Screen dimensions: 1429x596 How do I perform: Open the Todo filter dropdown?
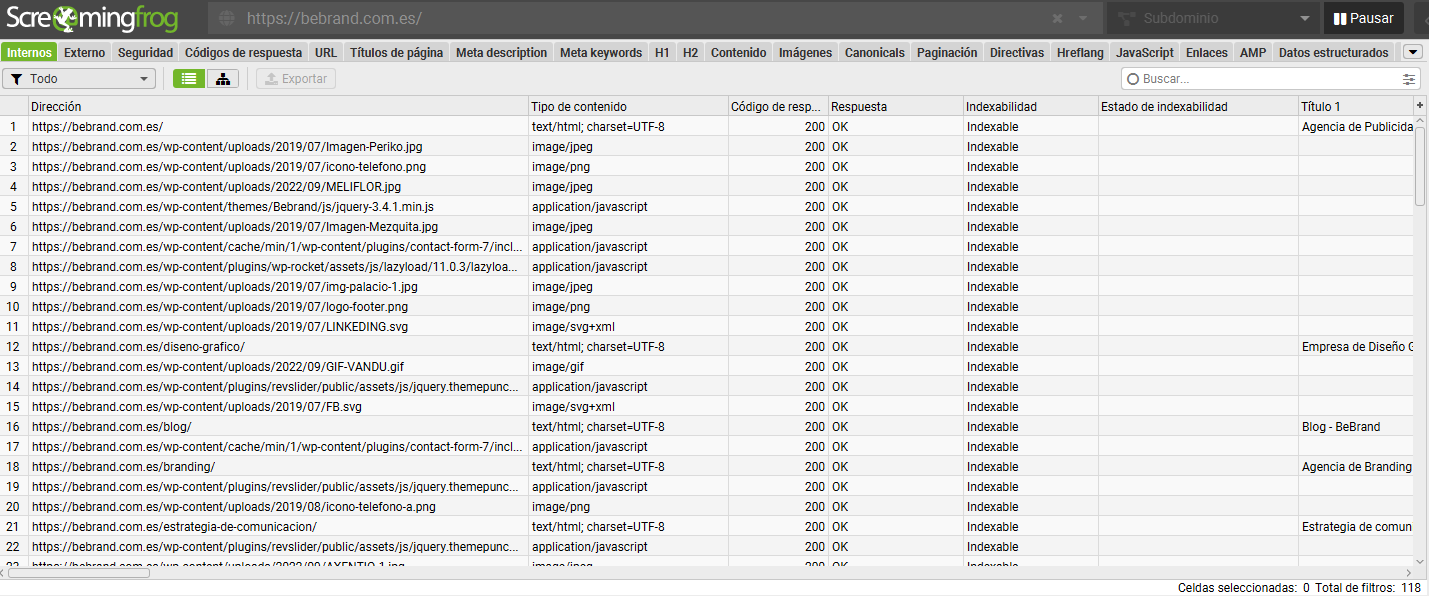click(79, 79)
